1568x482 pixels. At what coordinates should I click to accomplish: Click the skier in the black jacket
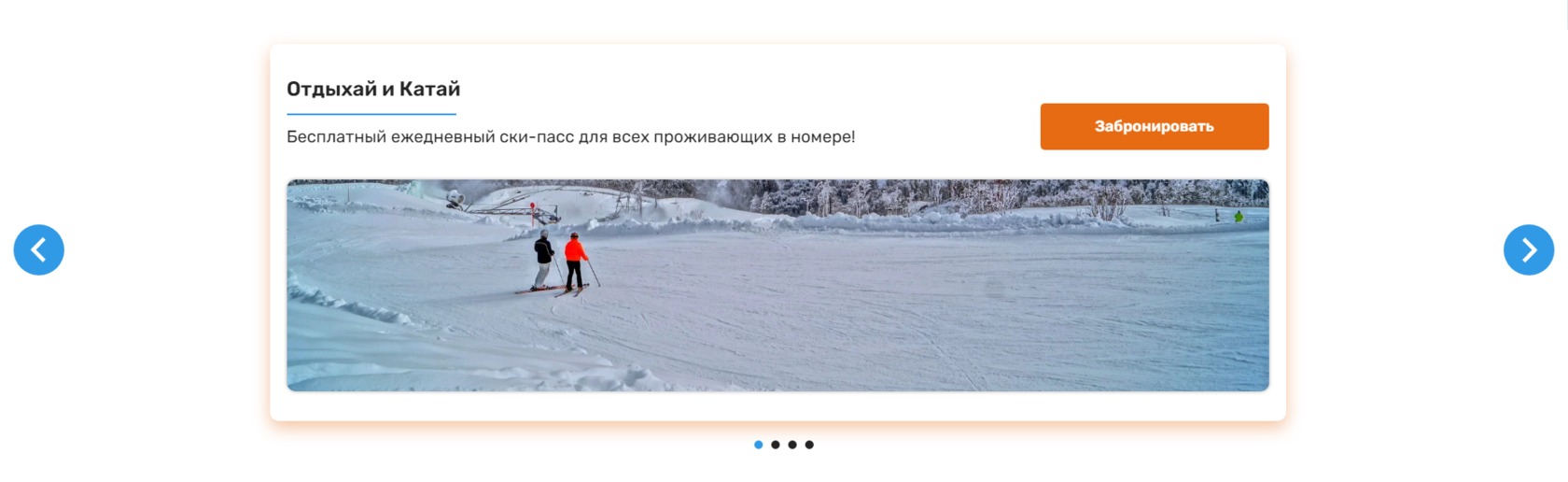tap(544, 261)
